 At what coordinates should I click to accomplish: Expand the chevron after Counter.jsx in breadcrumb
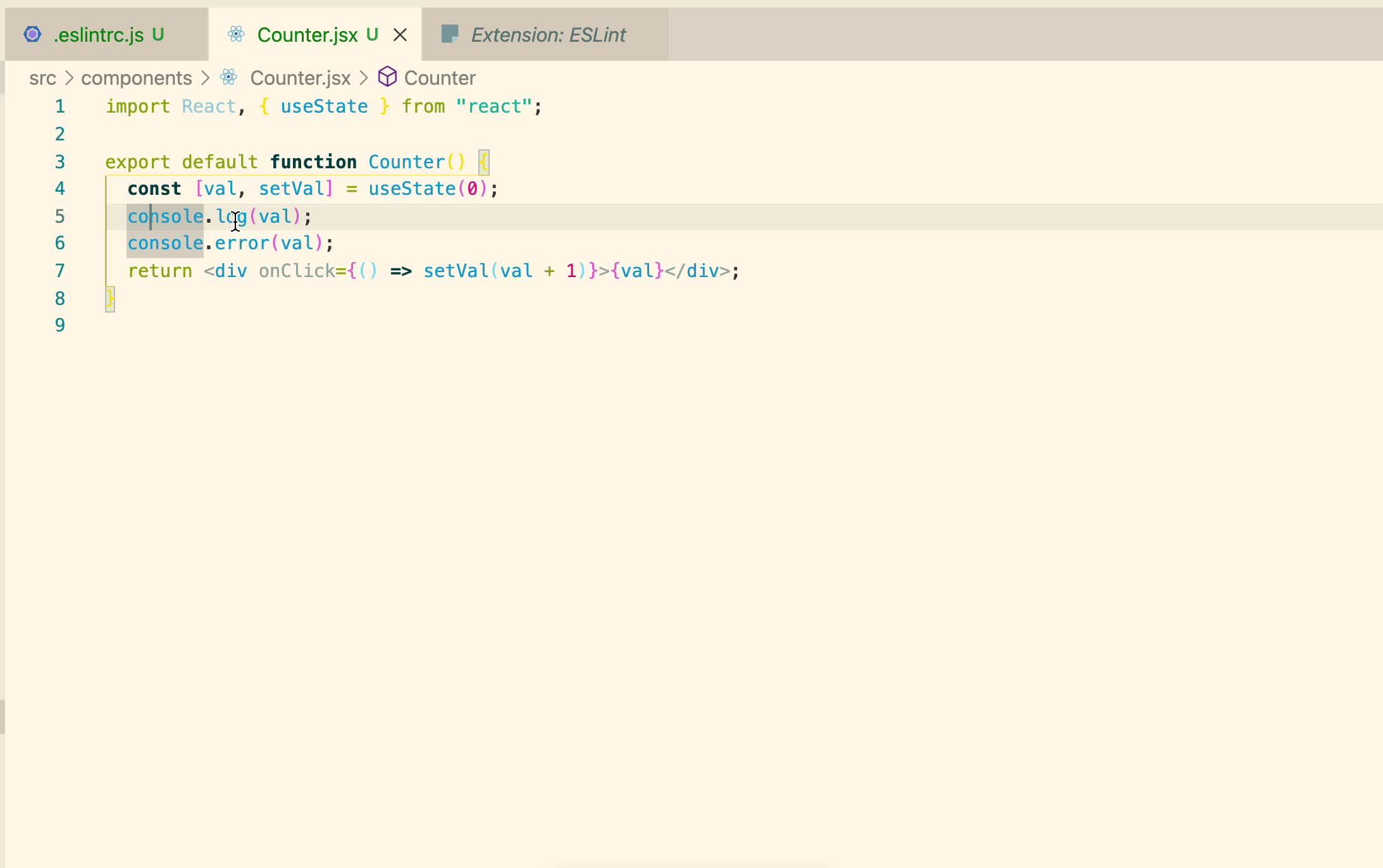click(x=364, y=77)
